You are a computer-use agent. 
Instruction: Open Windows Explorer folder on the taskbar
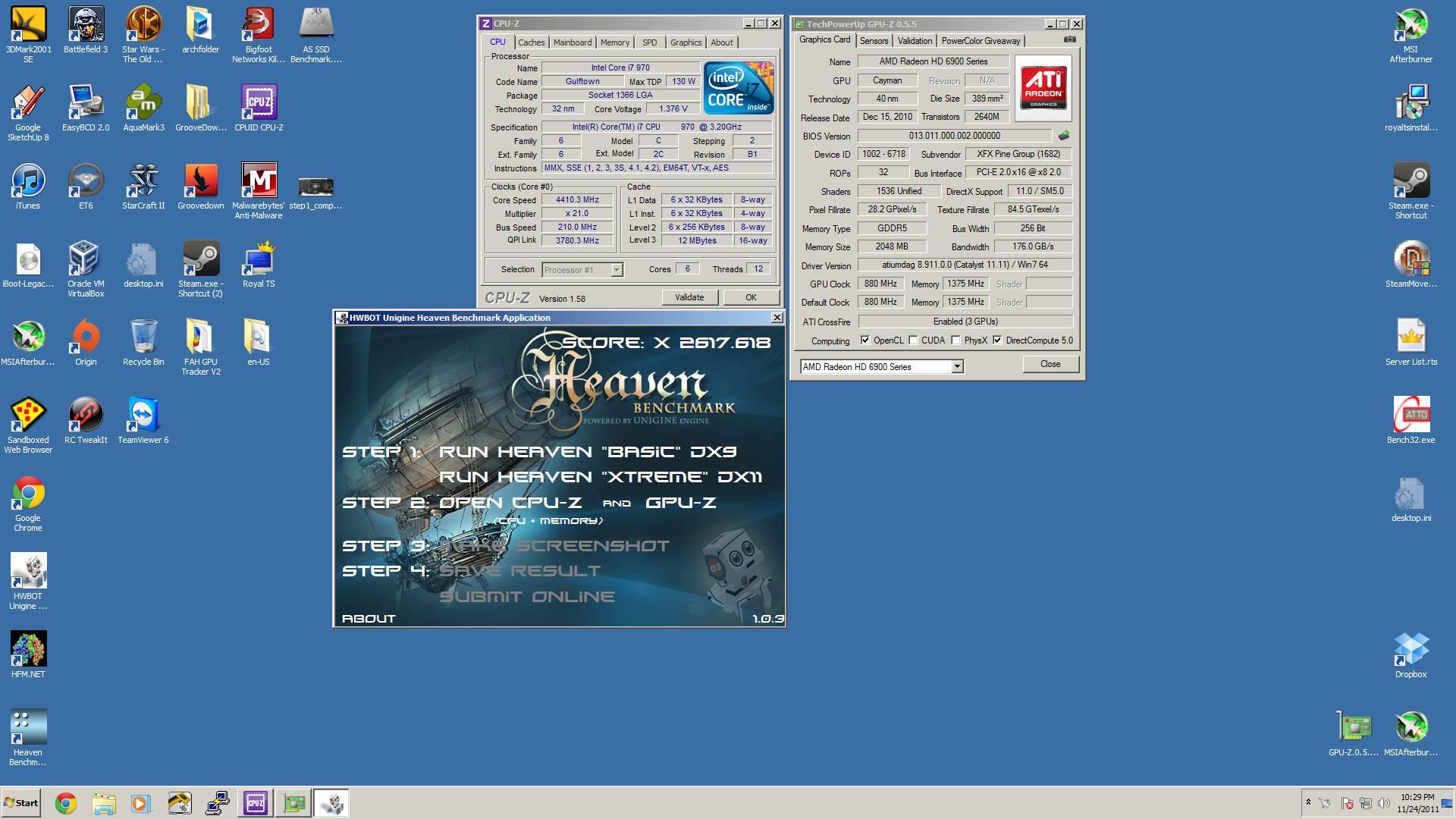click(104, 803)
